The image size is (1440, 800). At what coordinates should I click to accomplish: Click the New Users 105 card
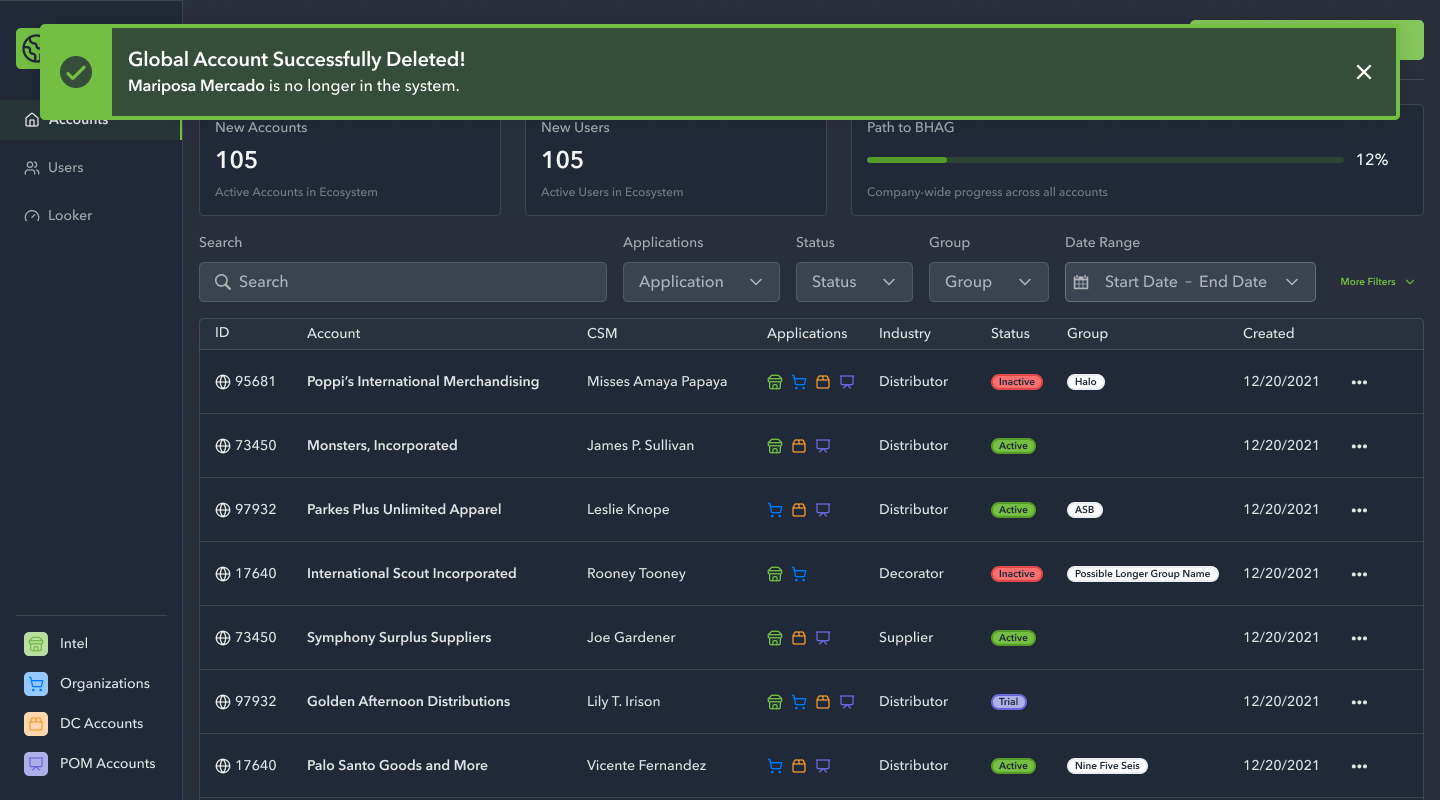(676, 160)
